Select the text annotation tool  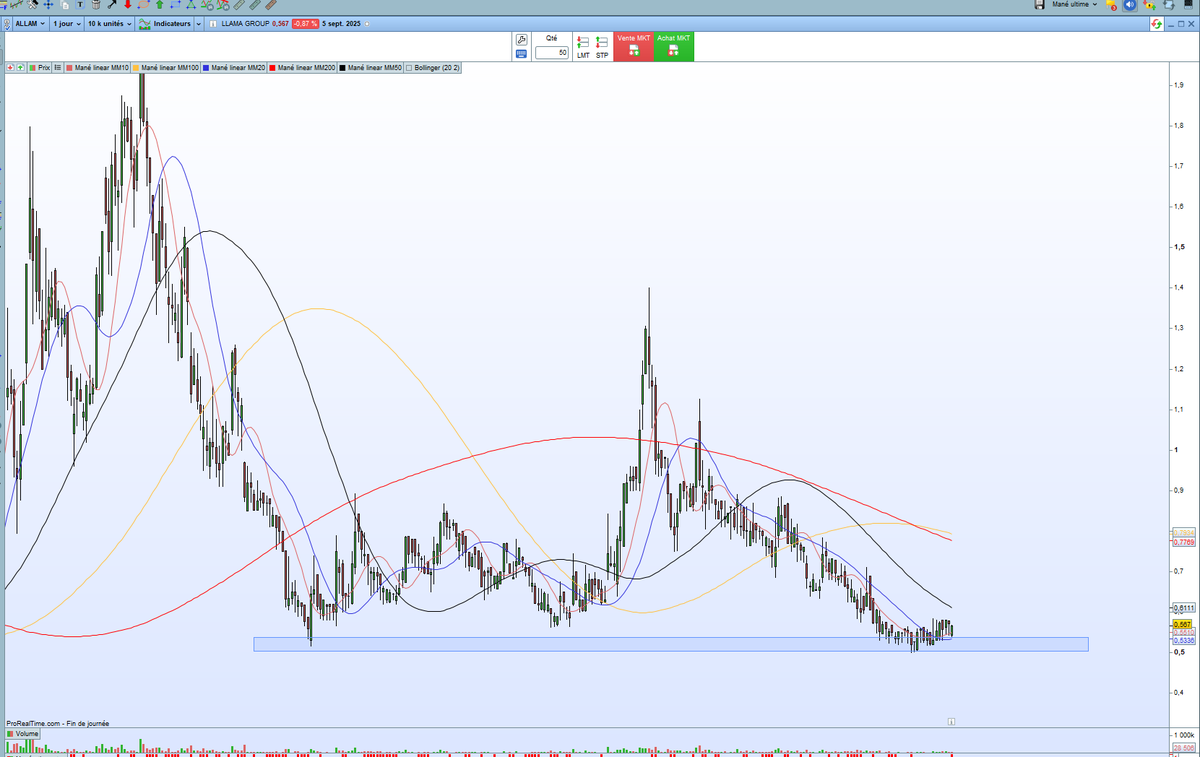(x=80, y=5)
